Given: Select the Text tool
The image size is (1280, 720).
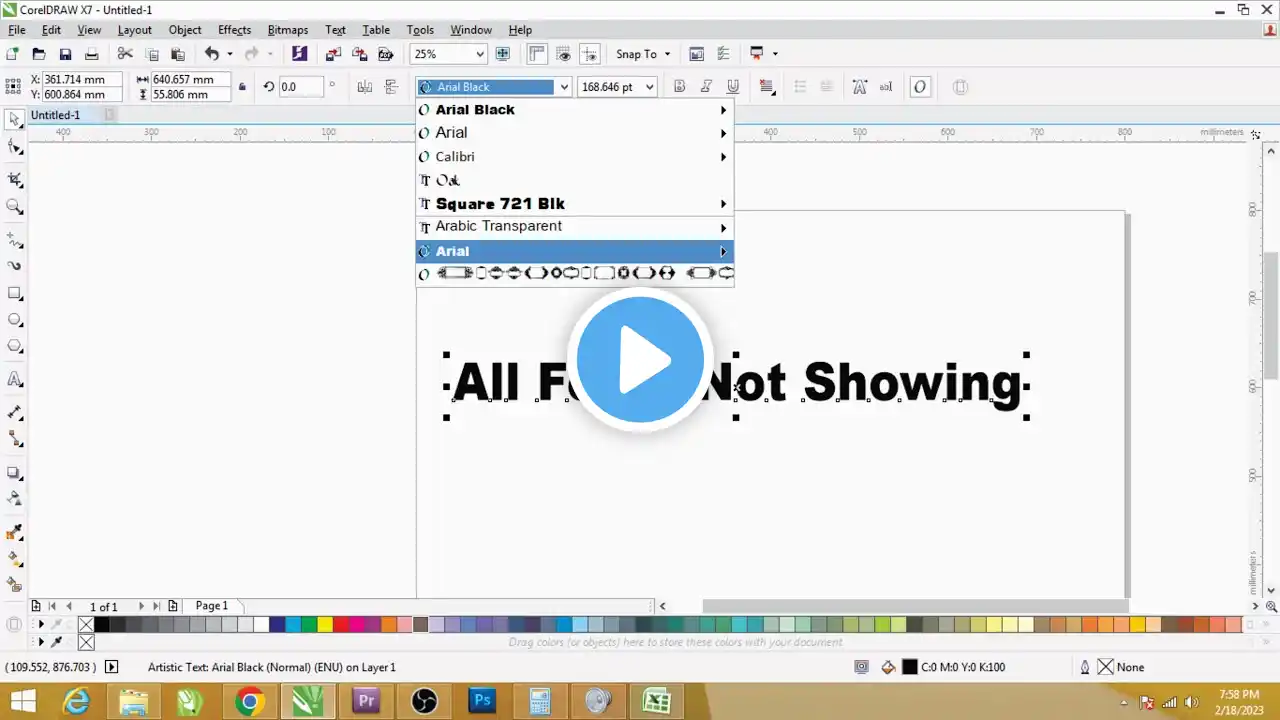Looking at the screenshot, I should click(14, 380).
